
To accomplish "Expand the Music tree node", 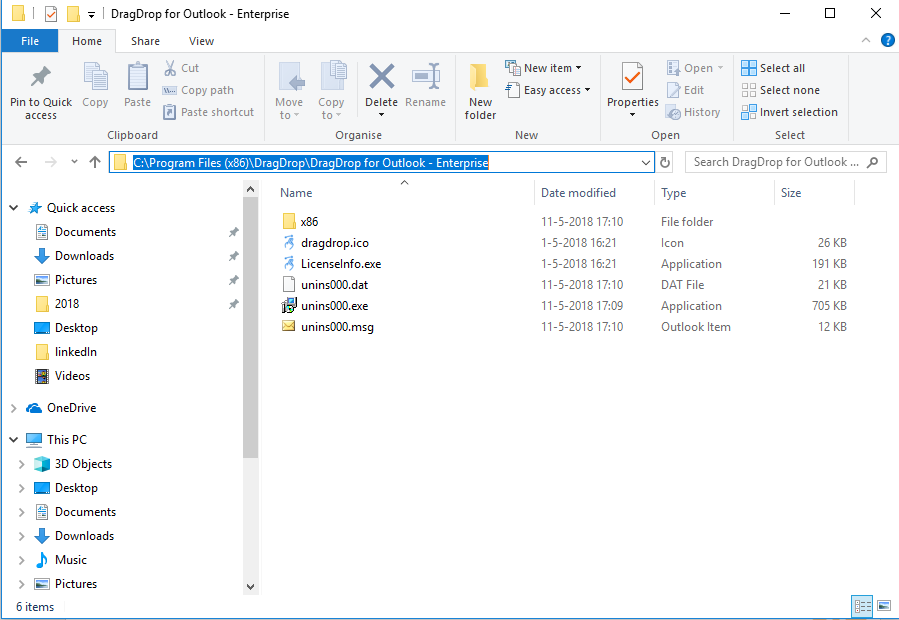I will [21, 560].
